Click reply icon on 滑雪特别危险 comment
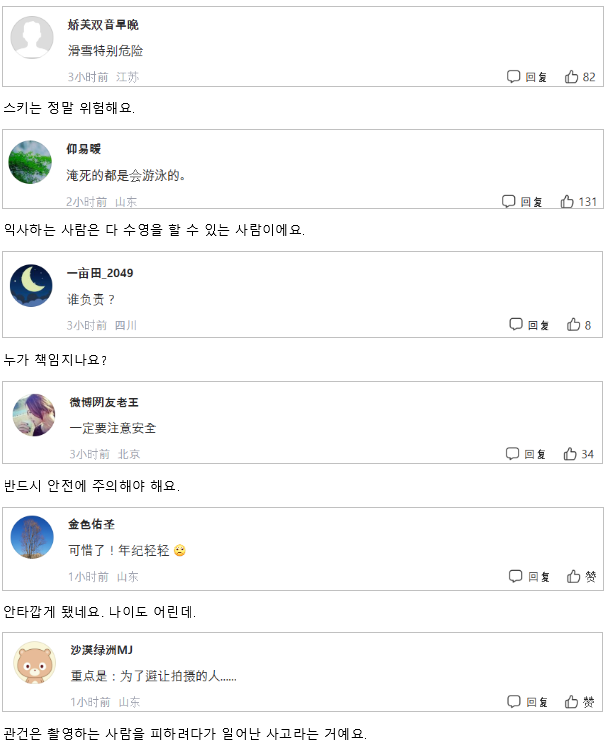This screenshot has width=609, height=745. click(527, 76)
